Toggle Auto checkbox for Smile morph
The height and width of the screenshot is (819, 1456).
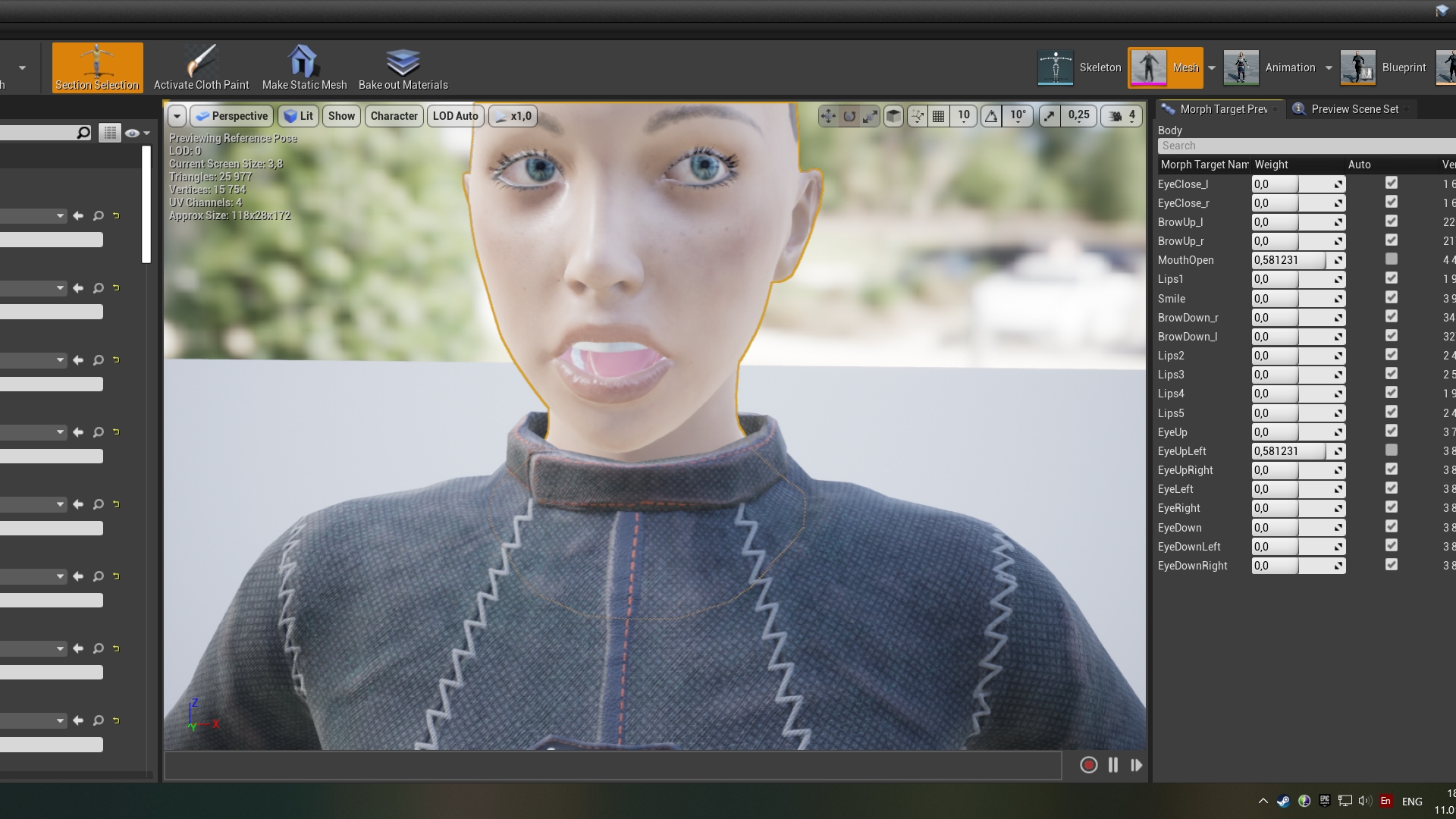click(x=1391, y=297)
